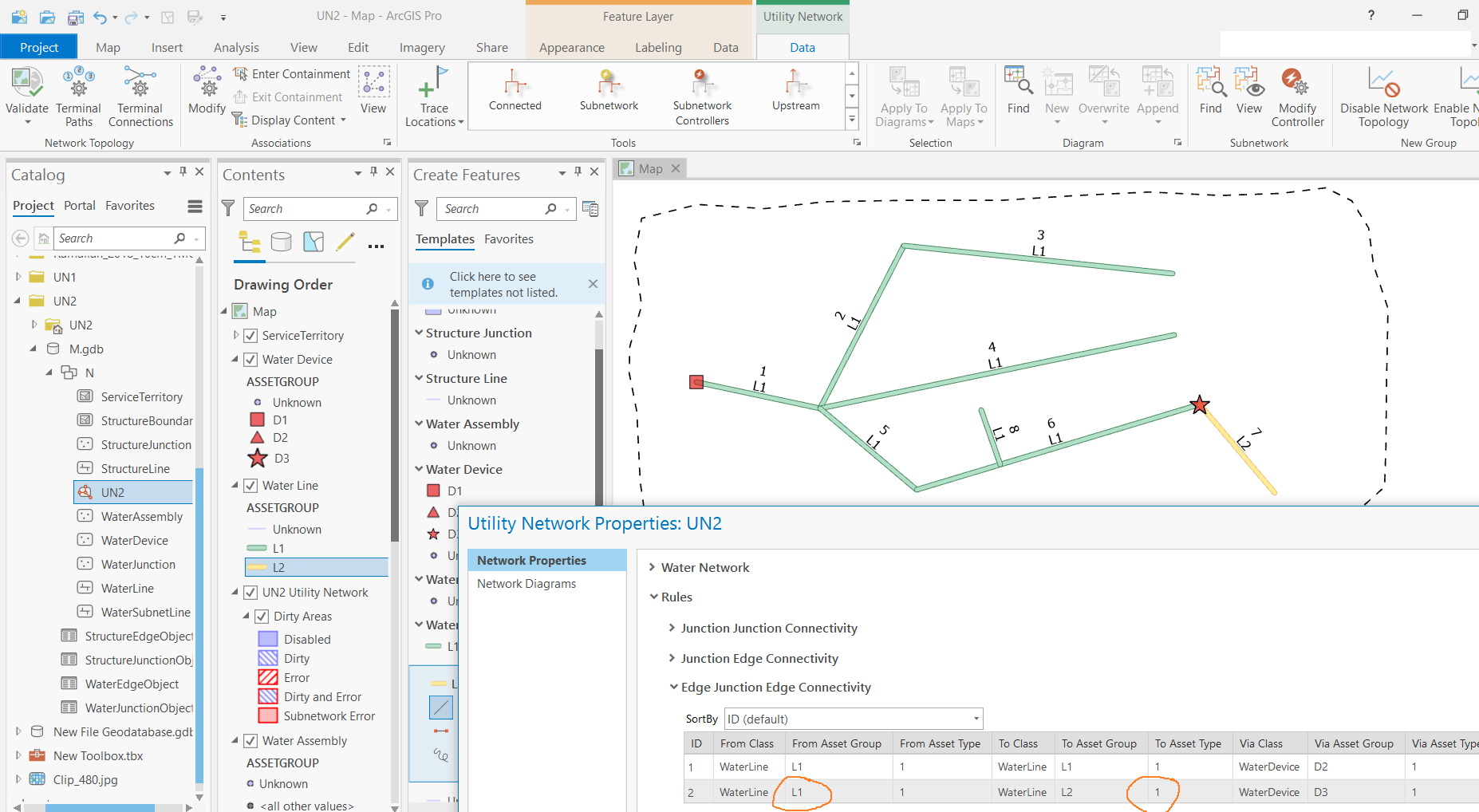Open the Catalog pane hamburger menu
Screen dimensions: 1479x812
point(195,207)
